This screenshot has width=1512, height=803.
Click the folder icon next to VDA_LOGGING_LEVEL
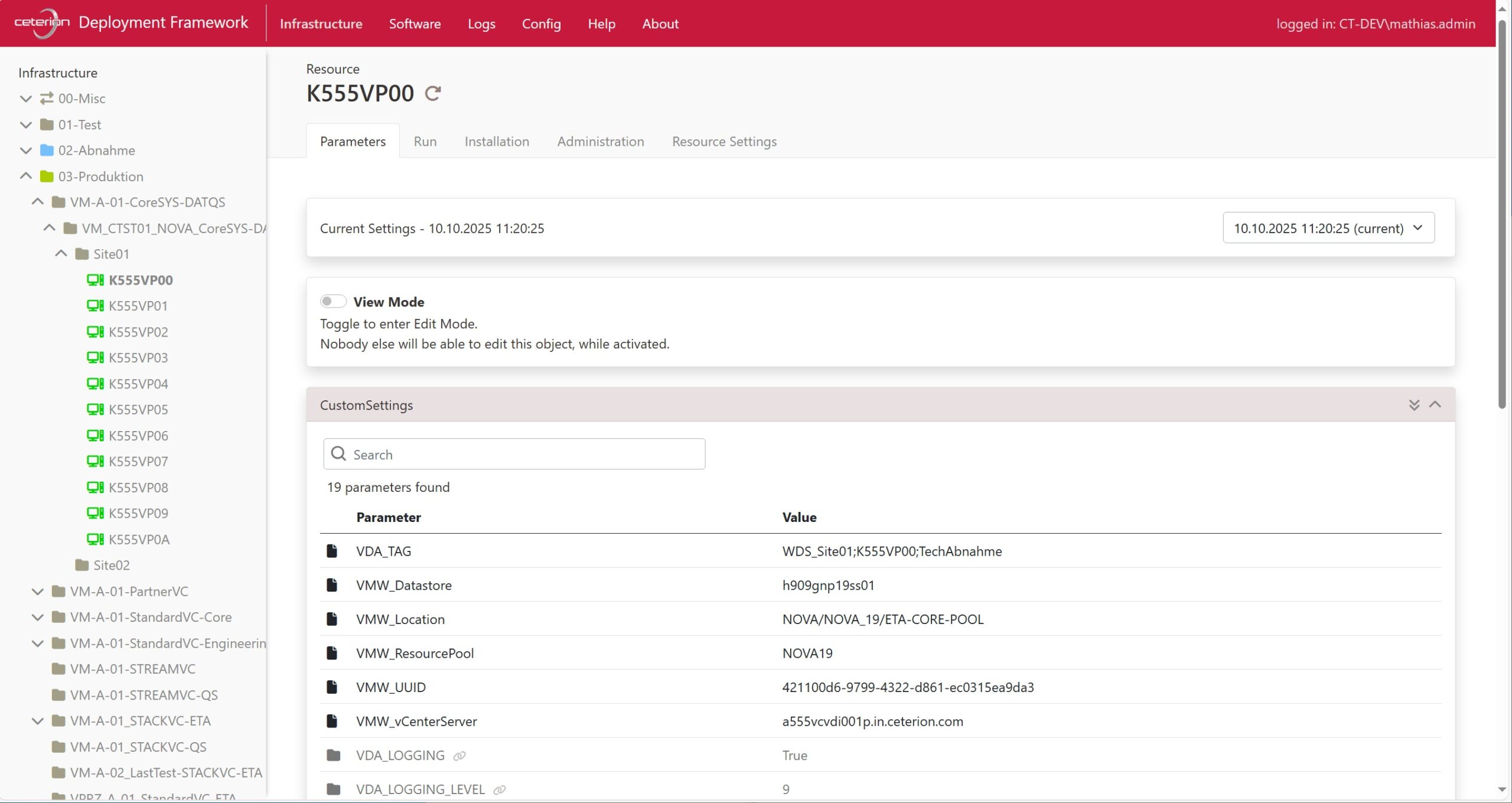[333, 789]
